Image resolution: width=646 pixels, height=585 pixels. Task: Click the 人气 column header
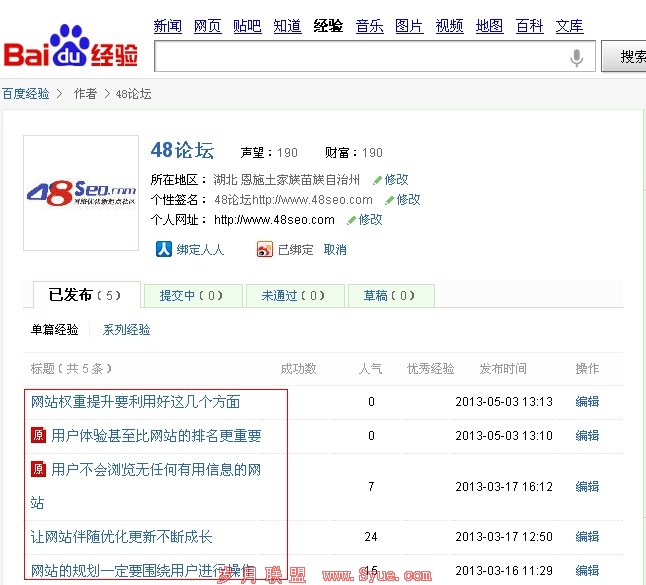point(370,368)
